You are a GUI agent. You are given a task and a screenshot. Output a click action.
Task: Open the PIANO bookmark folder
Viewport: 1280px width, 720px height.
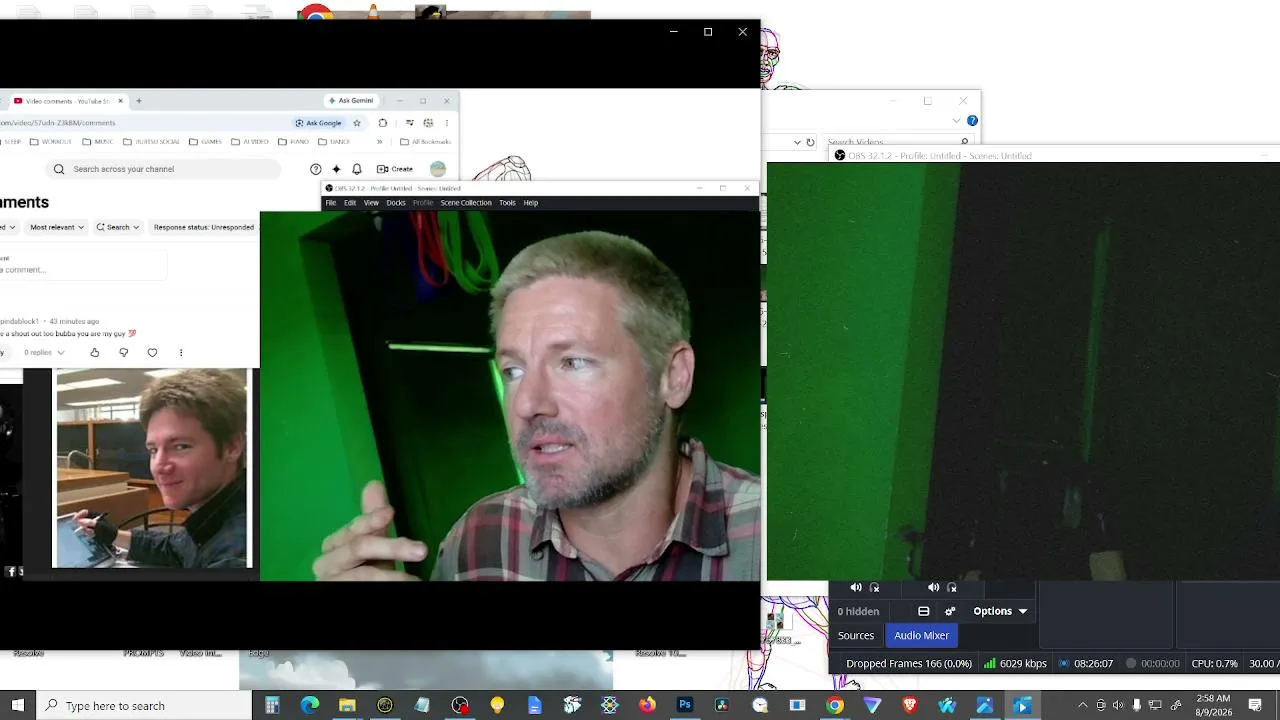click(x=294, y=142)
